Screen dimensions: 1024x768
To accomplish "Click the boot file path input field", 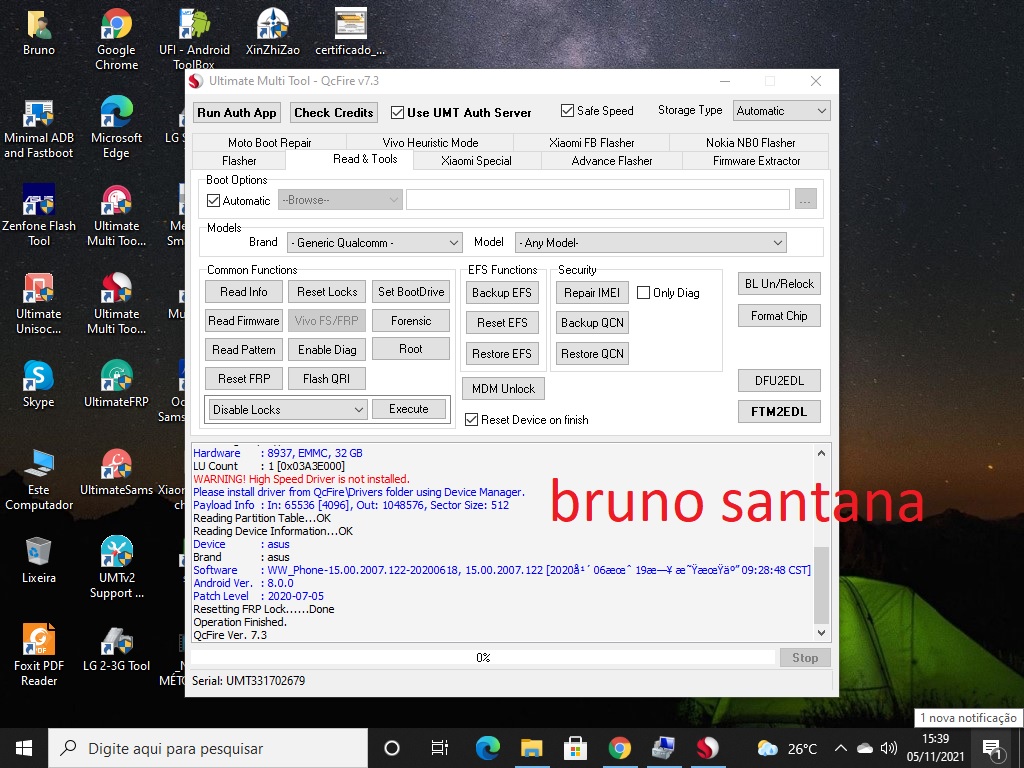I will [598, 200].
